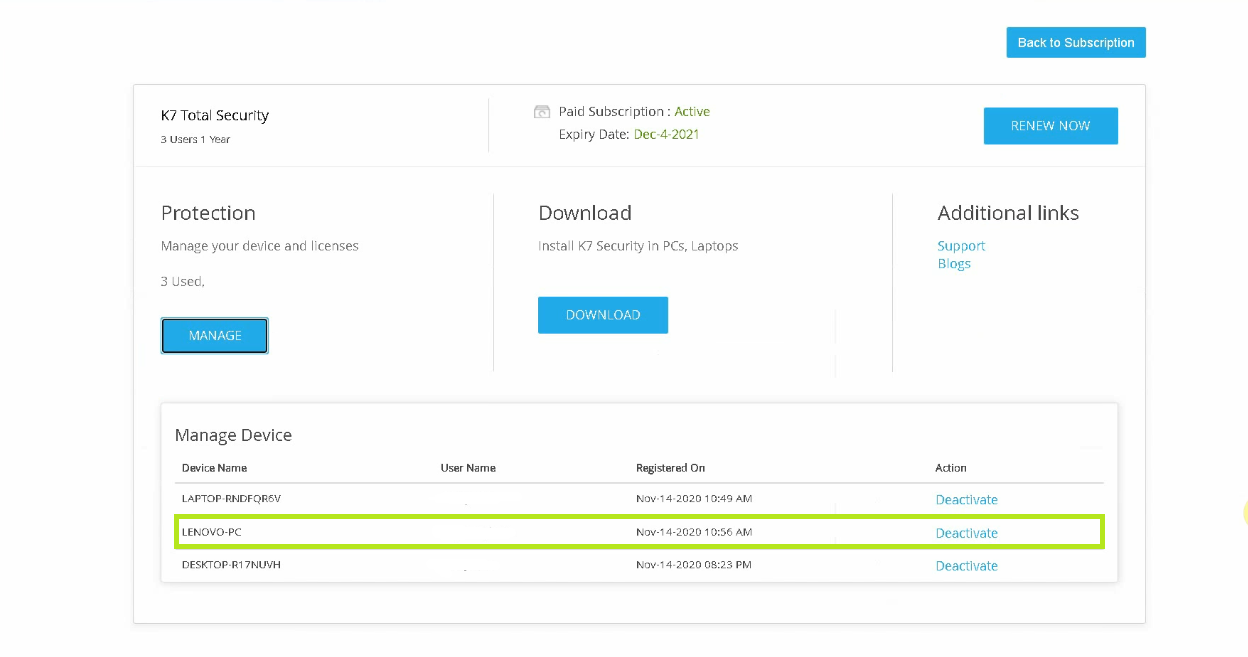Click the Registered On column header

[670, 468]
